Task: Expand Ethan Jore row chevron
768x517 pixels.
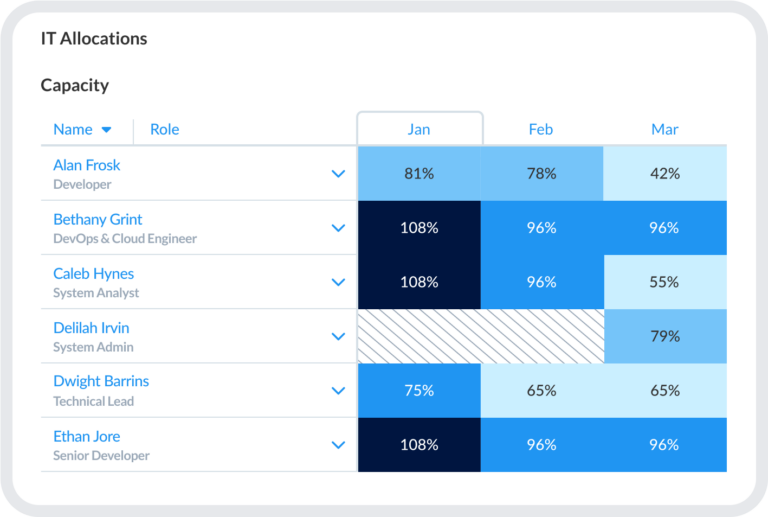Action: tap(338, 445)
